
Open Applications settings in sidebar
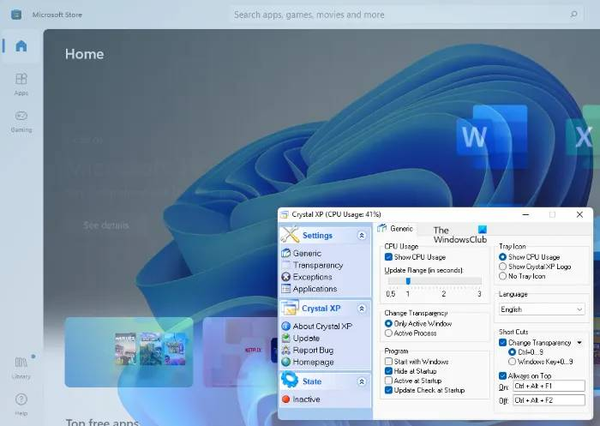pyautogui.click(x=315, y=289)
